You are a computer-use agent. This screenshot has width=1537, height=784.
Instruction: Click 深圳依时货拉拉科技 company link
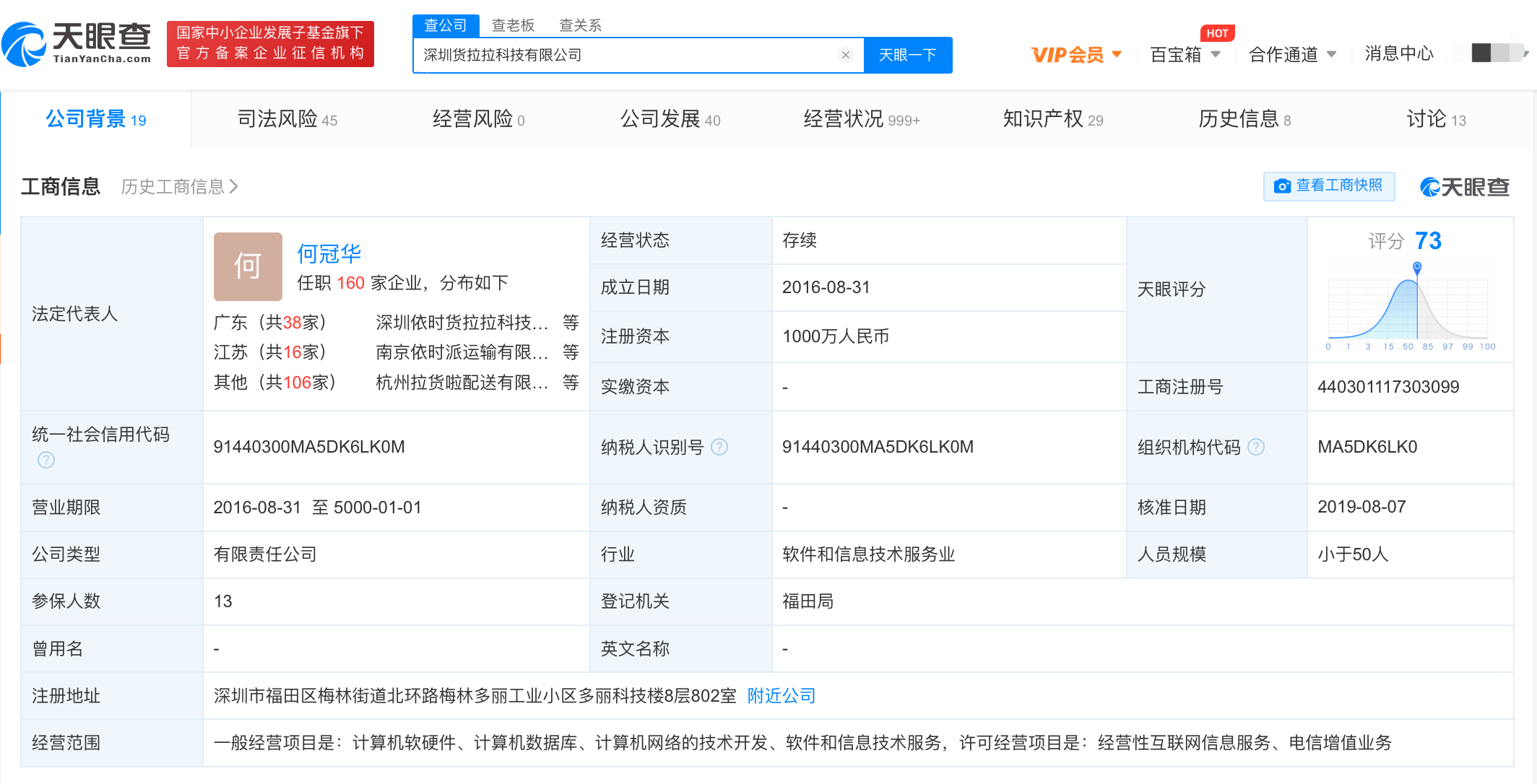tap(462, 323)
